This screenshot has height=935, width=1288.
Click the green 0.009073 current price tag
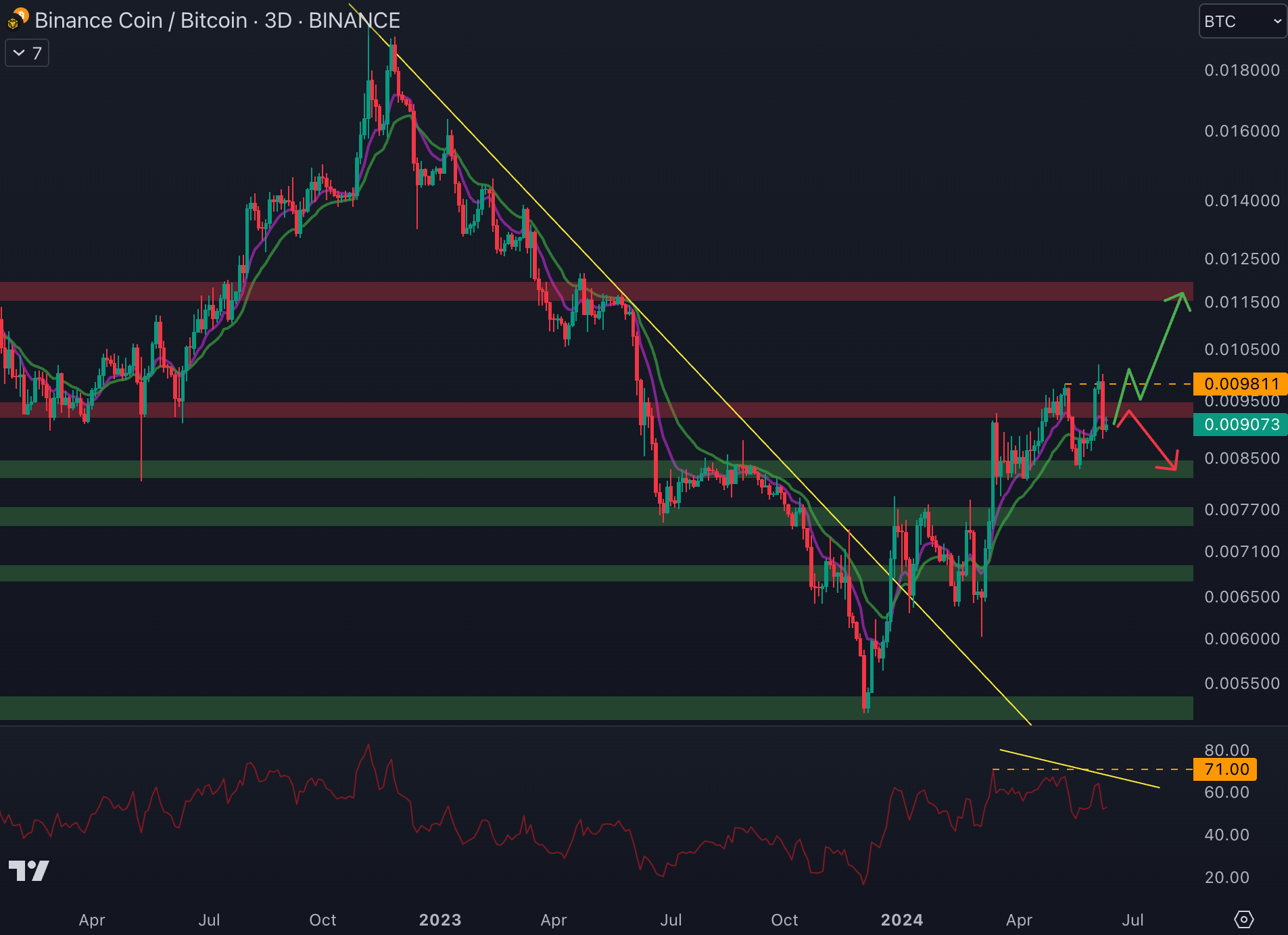pos(1240,425)
